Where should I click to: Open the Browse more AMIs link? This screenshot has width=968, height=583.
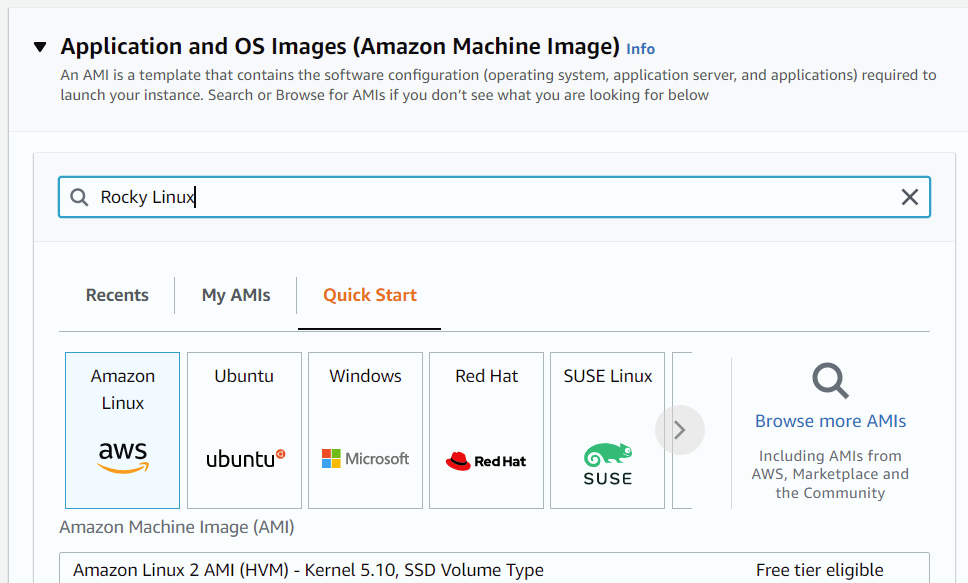(830, 421)
